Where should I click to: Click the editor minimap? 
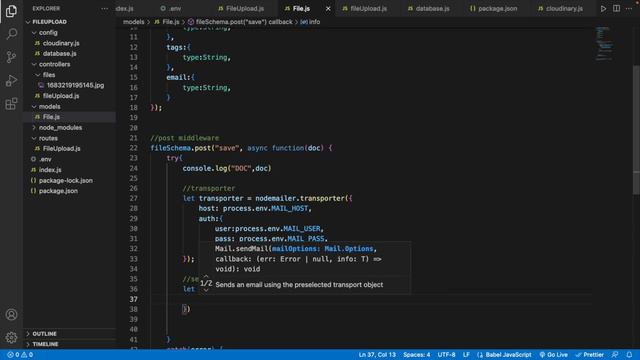604,44
